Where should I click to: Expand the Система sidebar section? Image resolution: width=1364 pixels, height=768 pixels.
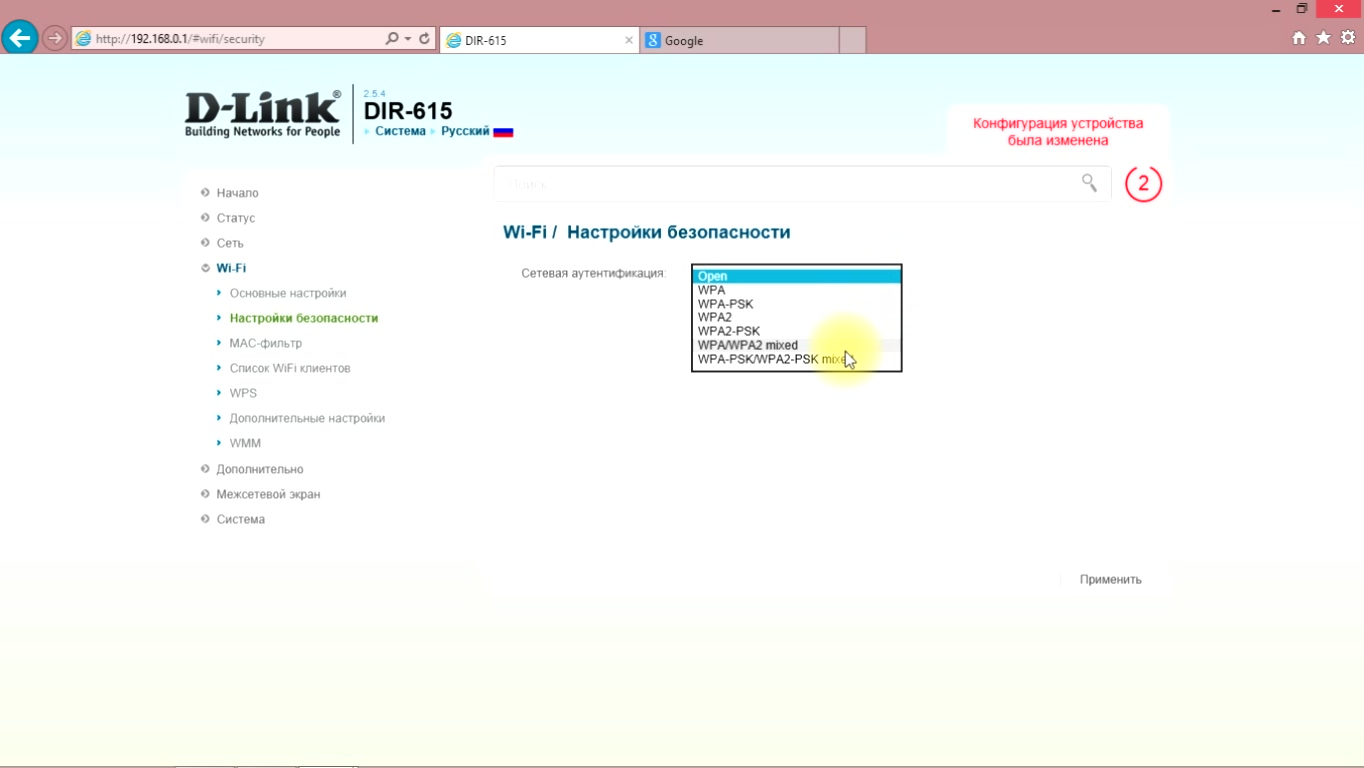coord(240,519)
